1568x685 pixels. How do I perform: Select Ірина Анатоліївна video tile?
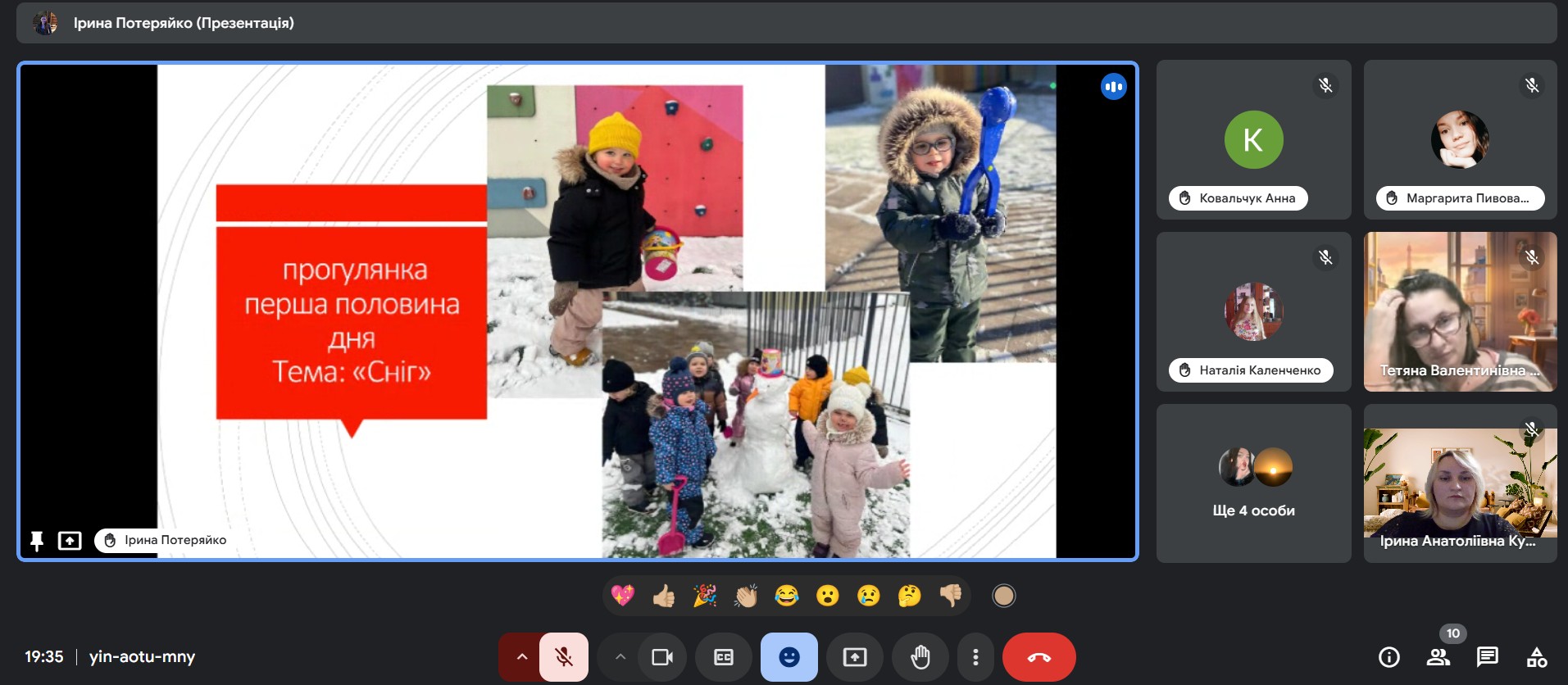click(x=1460, y=483)
